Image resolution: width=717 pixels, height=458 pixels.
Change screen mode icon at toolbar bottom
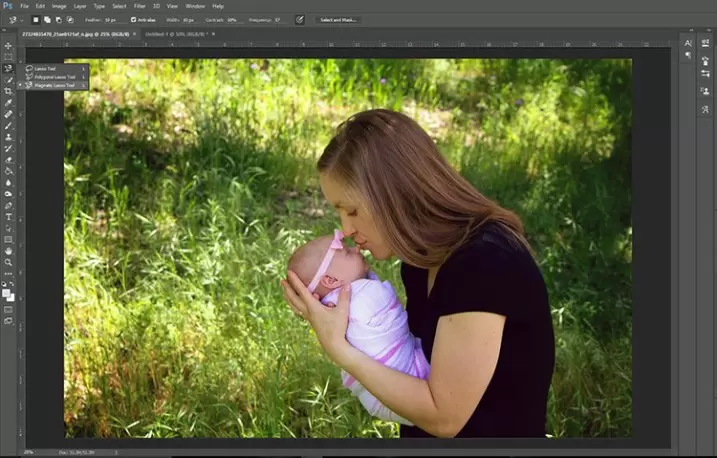point(8,321)
